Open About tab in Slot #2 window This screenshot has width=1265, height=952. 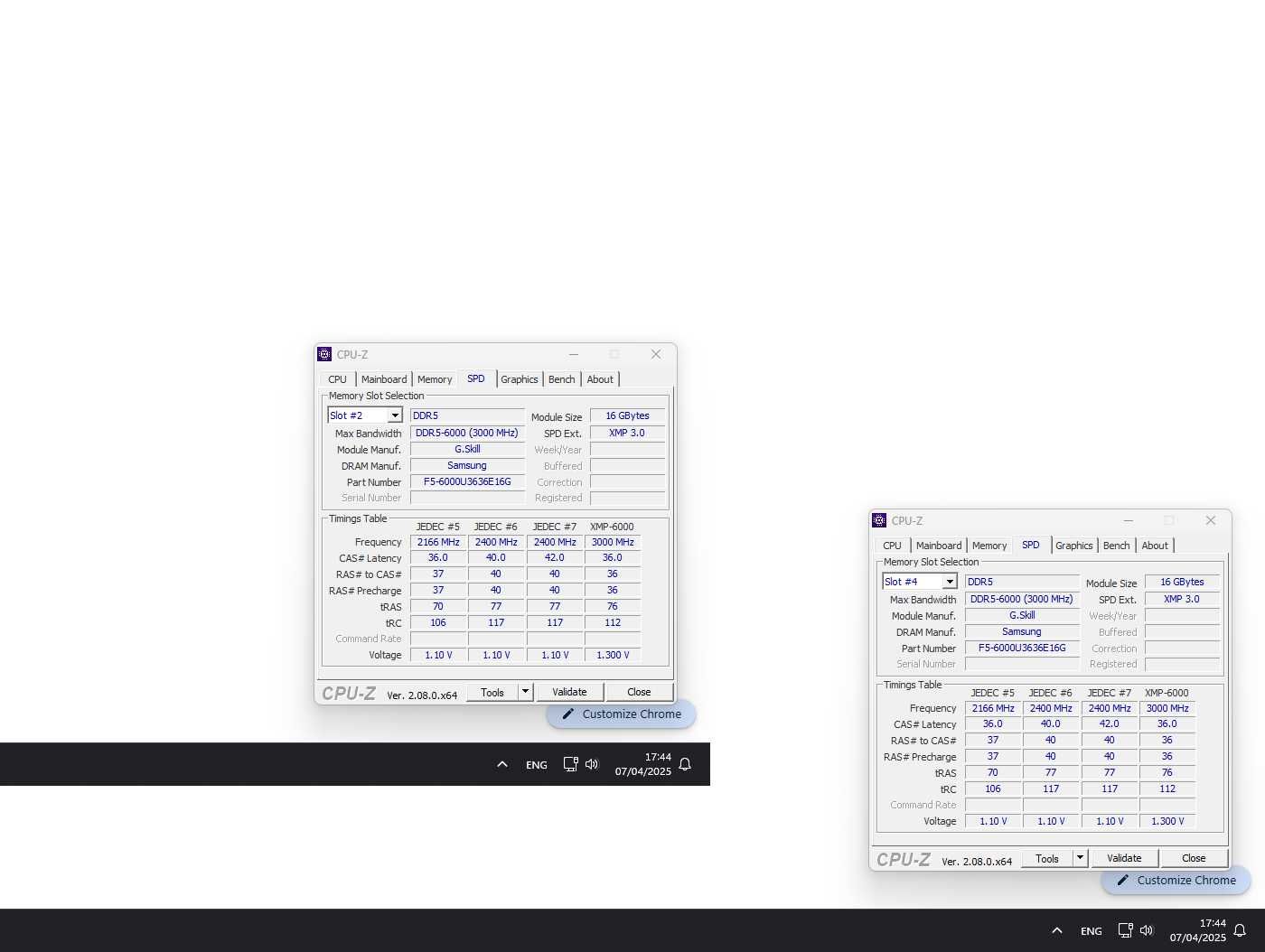(x=600, y=379)
